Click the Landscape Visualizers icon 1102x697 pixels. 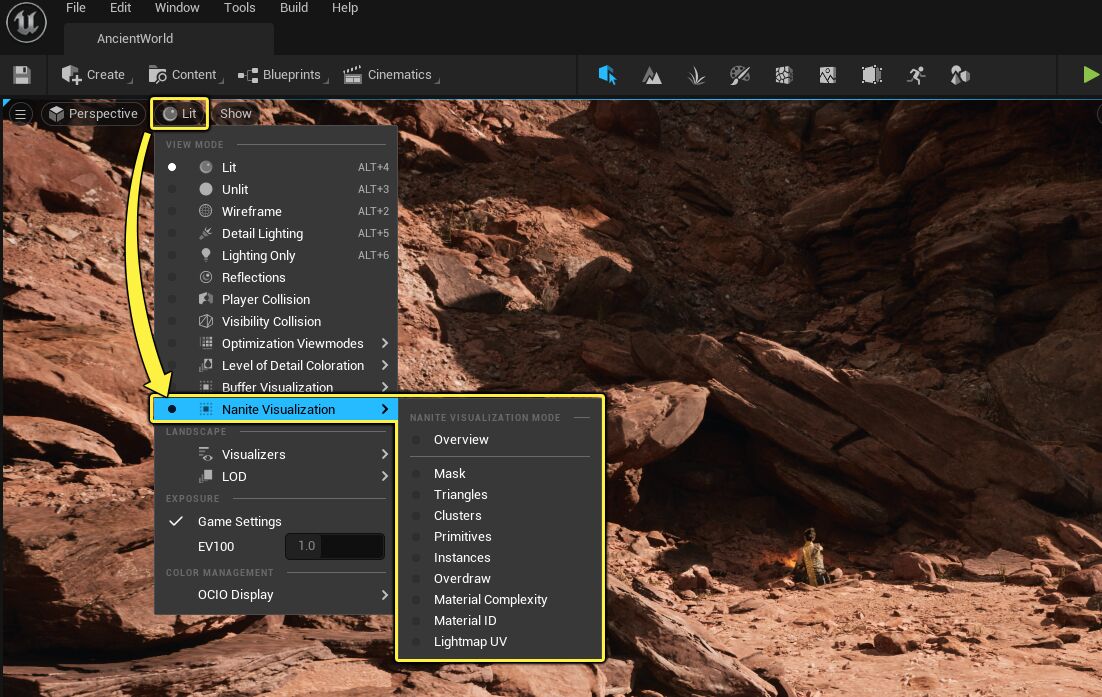point(206,454)
